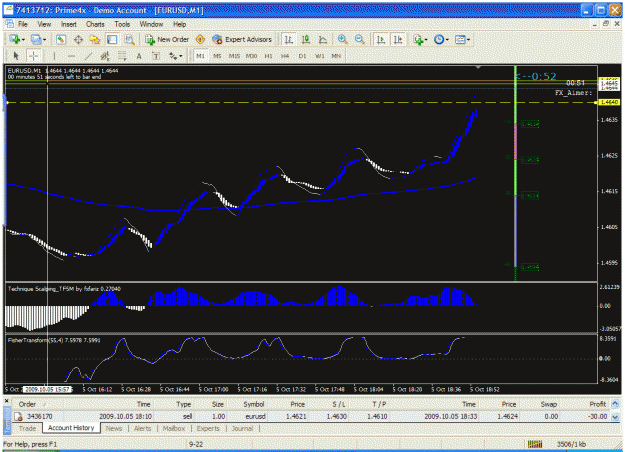
Task: Select order 3436170 in history
Action: (312, 416)
